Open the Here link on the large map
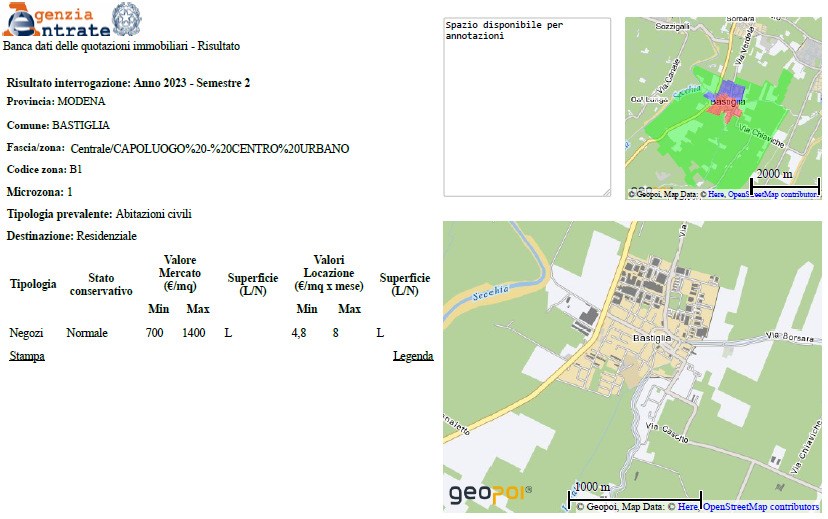Screen dimensions: 828x519 pyautogui.click(x=688, y=508)
